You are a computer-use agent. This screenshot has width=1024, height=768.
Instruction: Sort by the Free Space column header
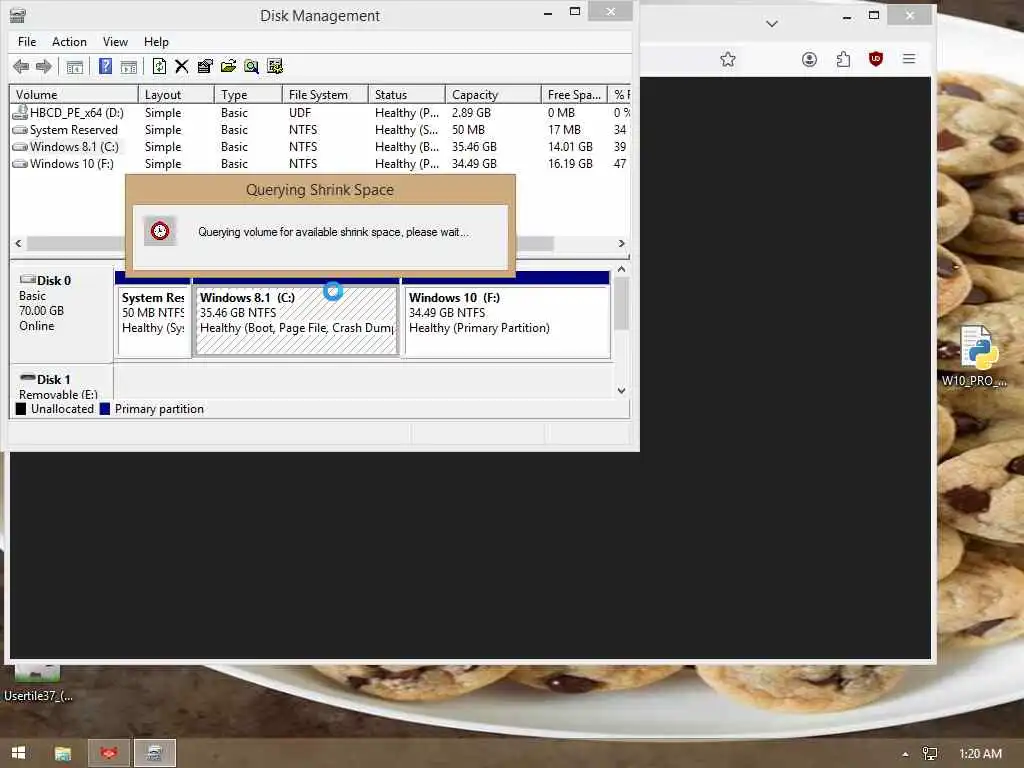point(574,95)
